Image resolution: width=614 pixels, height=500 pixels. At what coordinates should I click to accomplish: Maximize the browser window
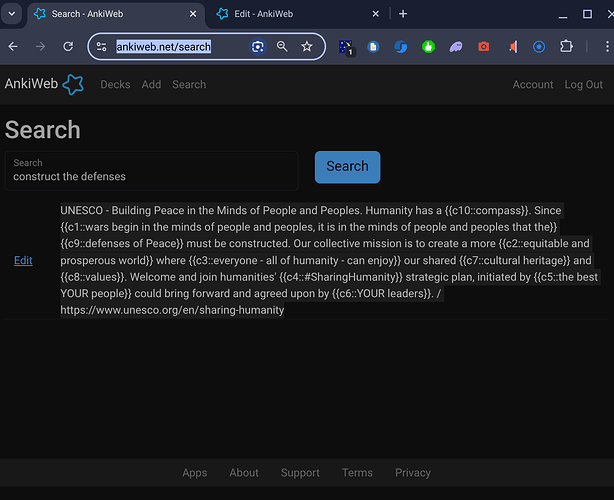(587, 14)
